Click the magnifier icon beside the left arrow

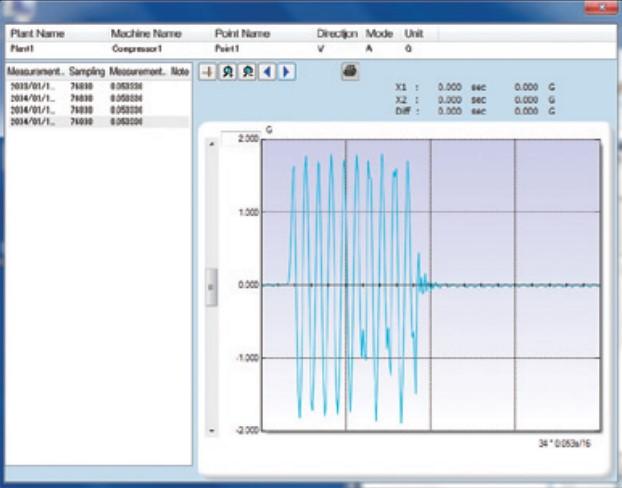click(x=248, y=72)
